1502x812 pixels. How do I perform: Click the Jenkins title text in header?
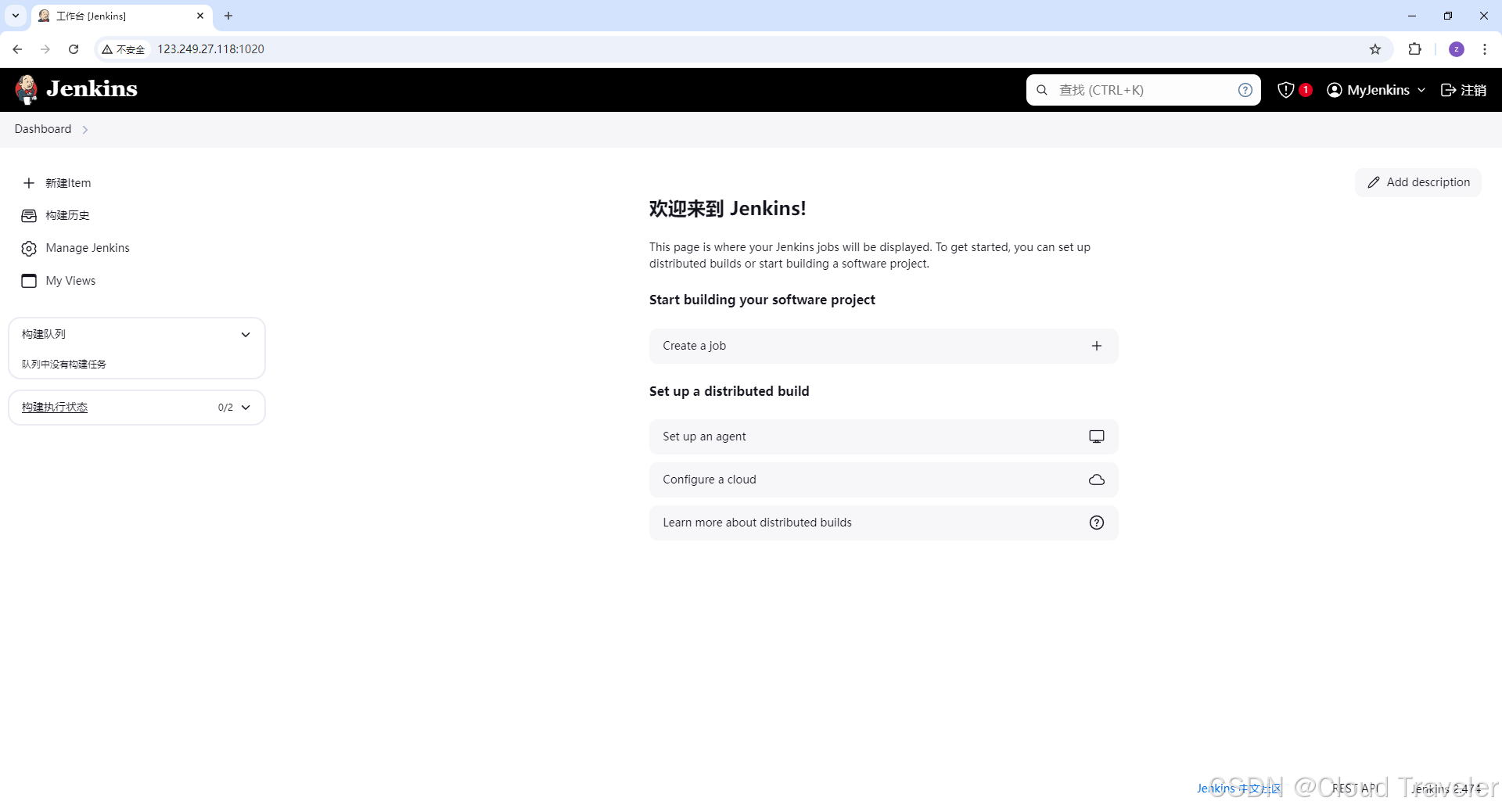point(92,89)
